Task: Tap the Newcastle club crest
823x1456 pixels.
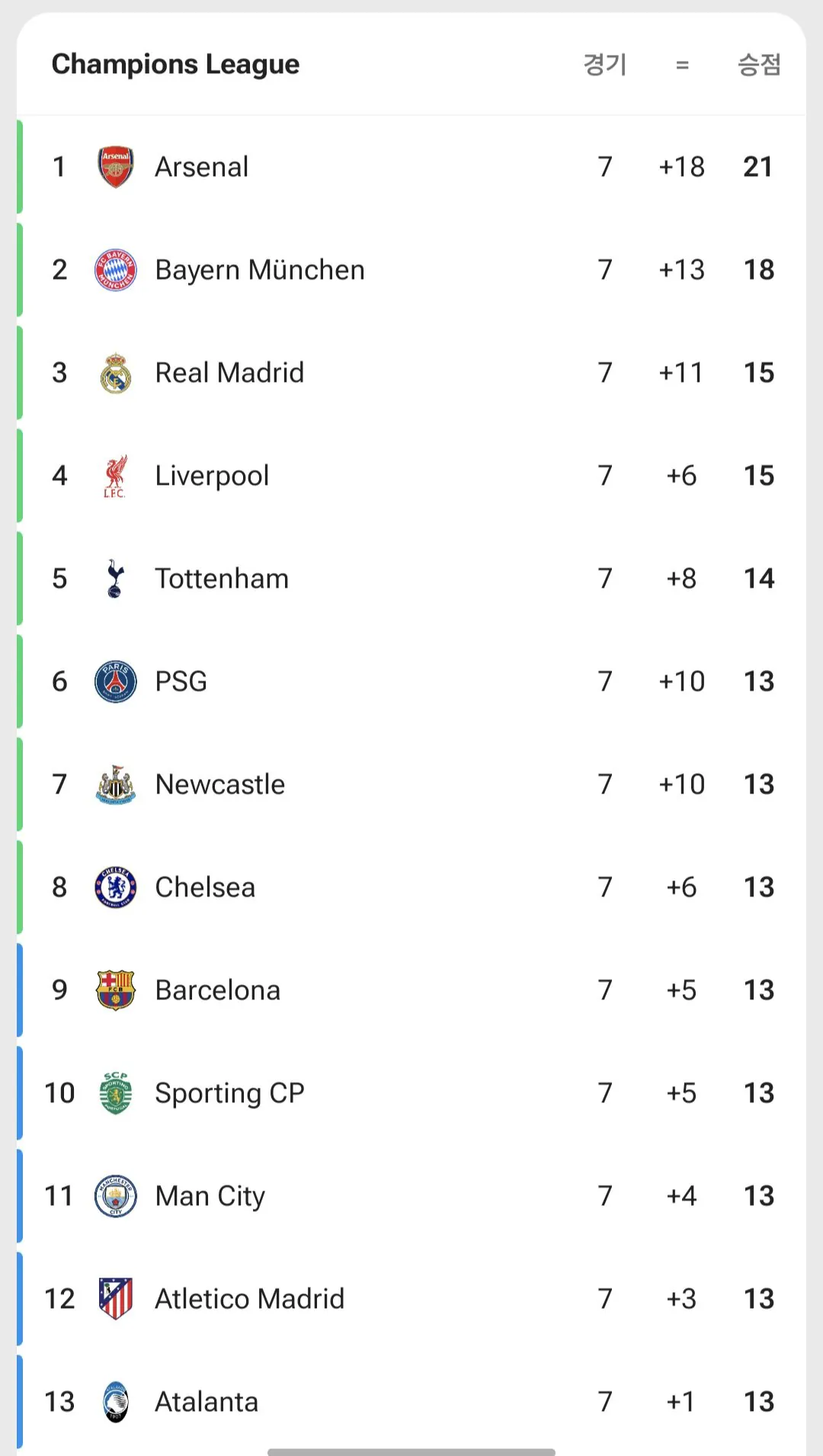Action: 116,784
